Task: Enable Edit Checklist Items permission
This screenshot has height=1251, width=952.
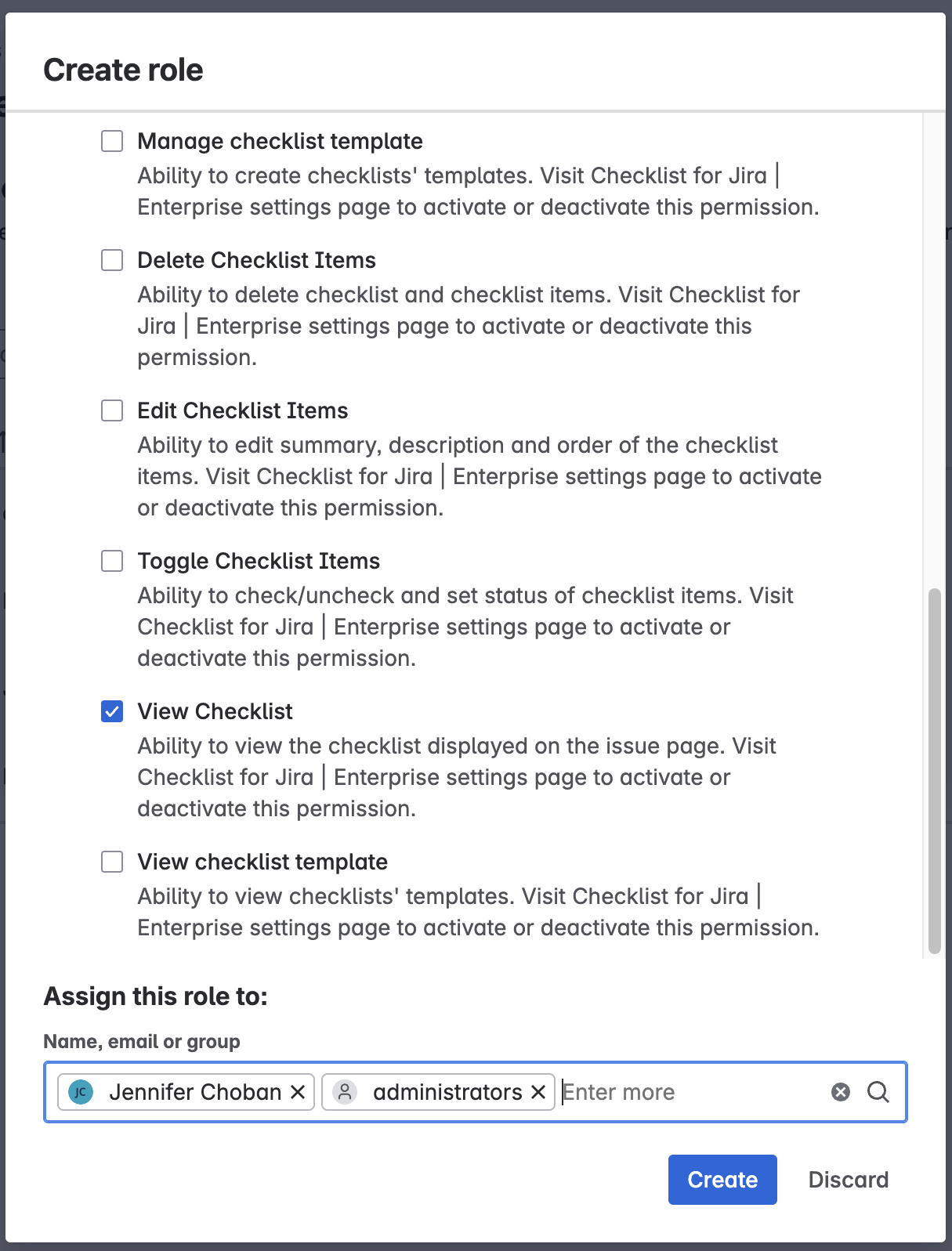Action: coord(112,410)
